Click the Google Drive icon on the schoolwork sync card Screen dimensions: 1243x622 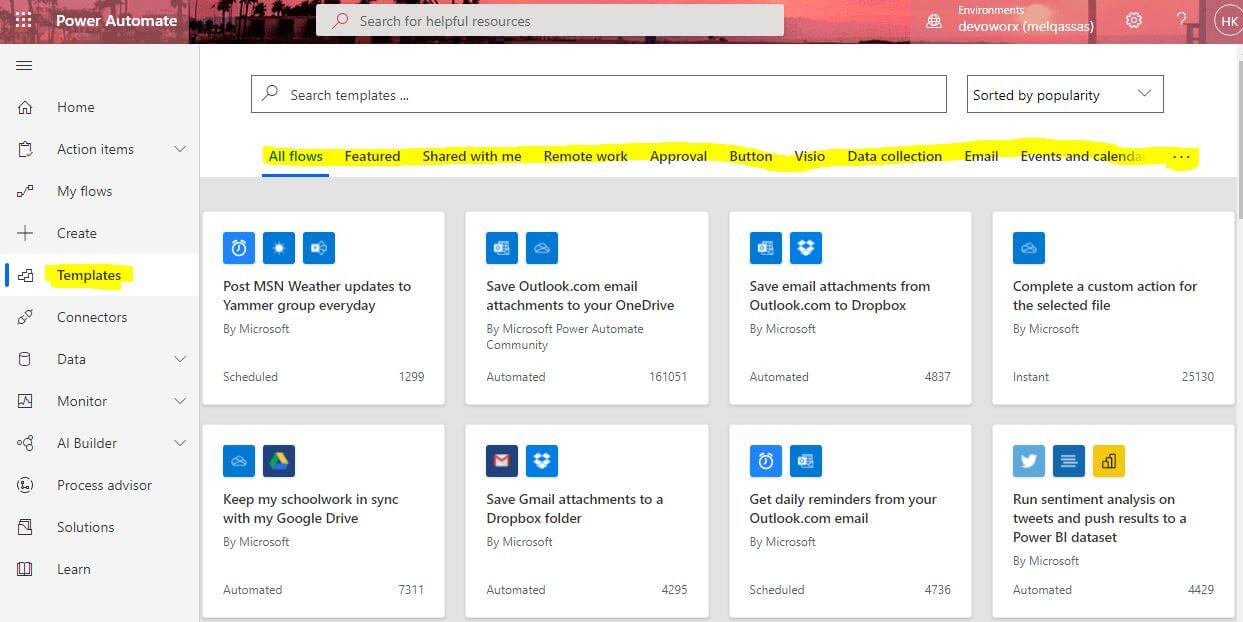278,461
